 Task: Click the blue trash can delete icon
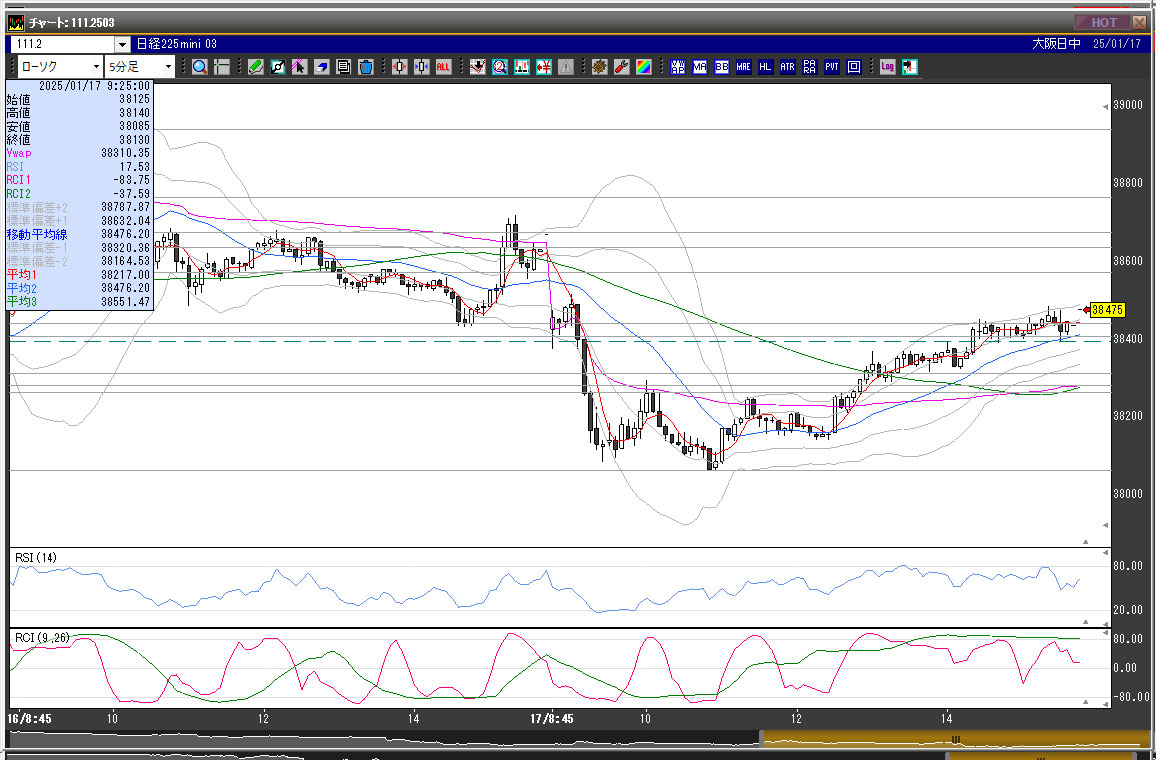[x=366, y=67]
